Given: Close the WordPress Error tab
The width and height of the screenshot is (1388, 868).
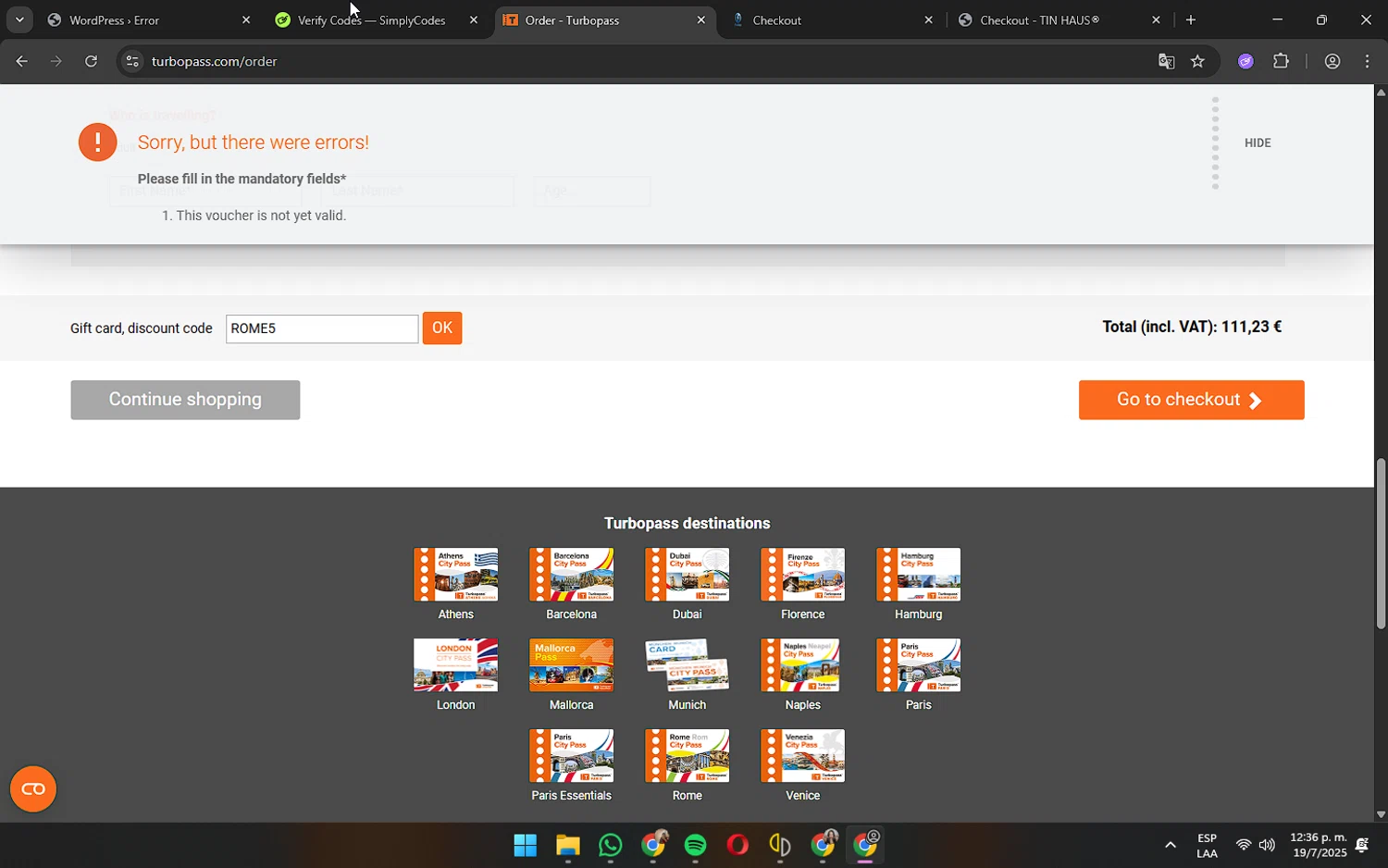Looking at the screenshot, I should point(245,20).
